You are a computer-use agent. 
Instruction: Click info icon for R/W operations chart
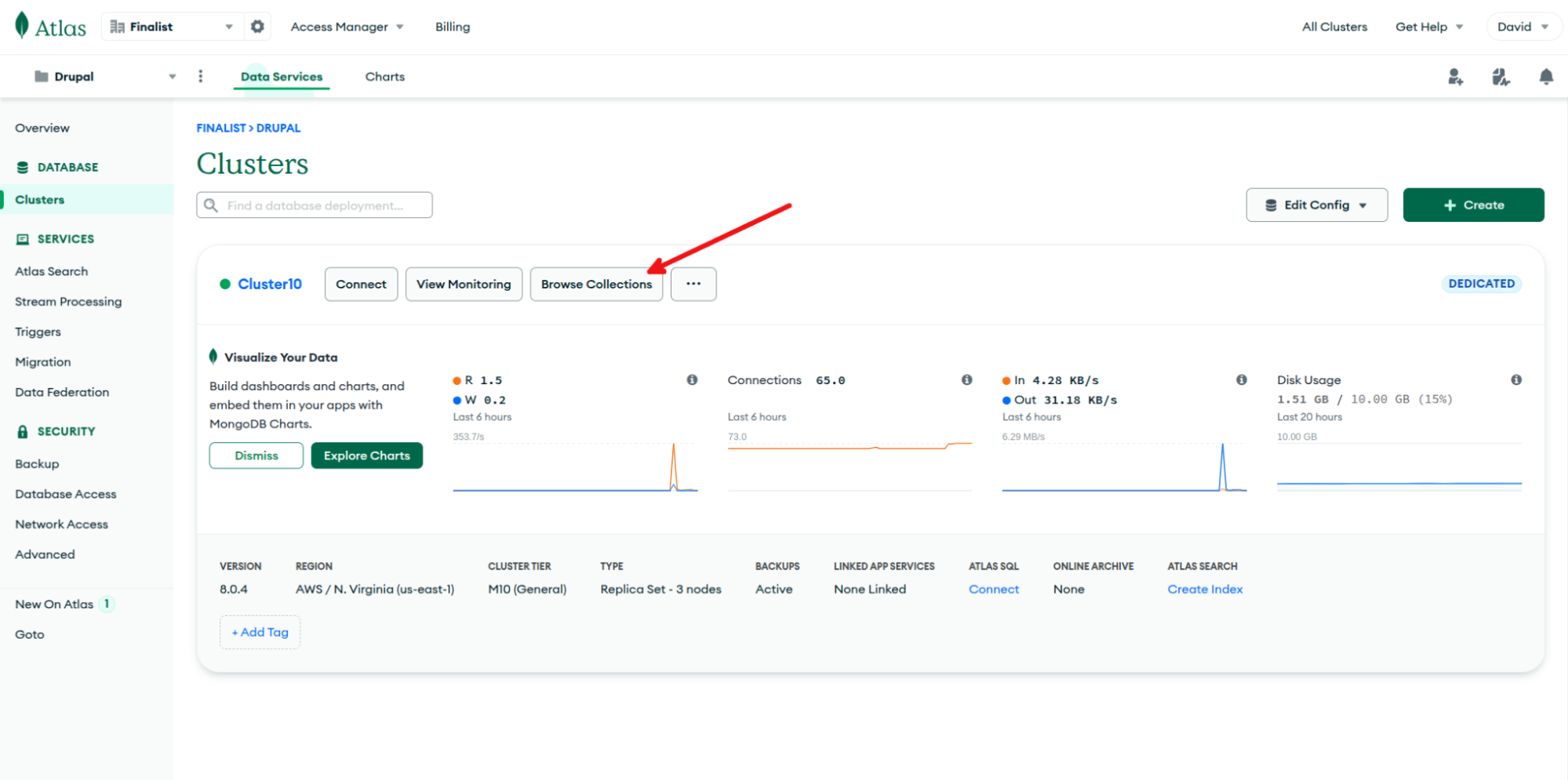692,380
